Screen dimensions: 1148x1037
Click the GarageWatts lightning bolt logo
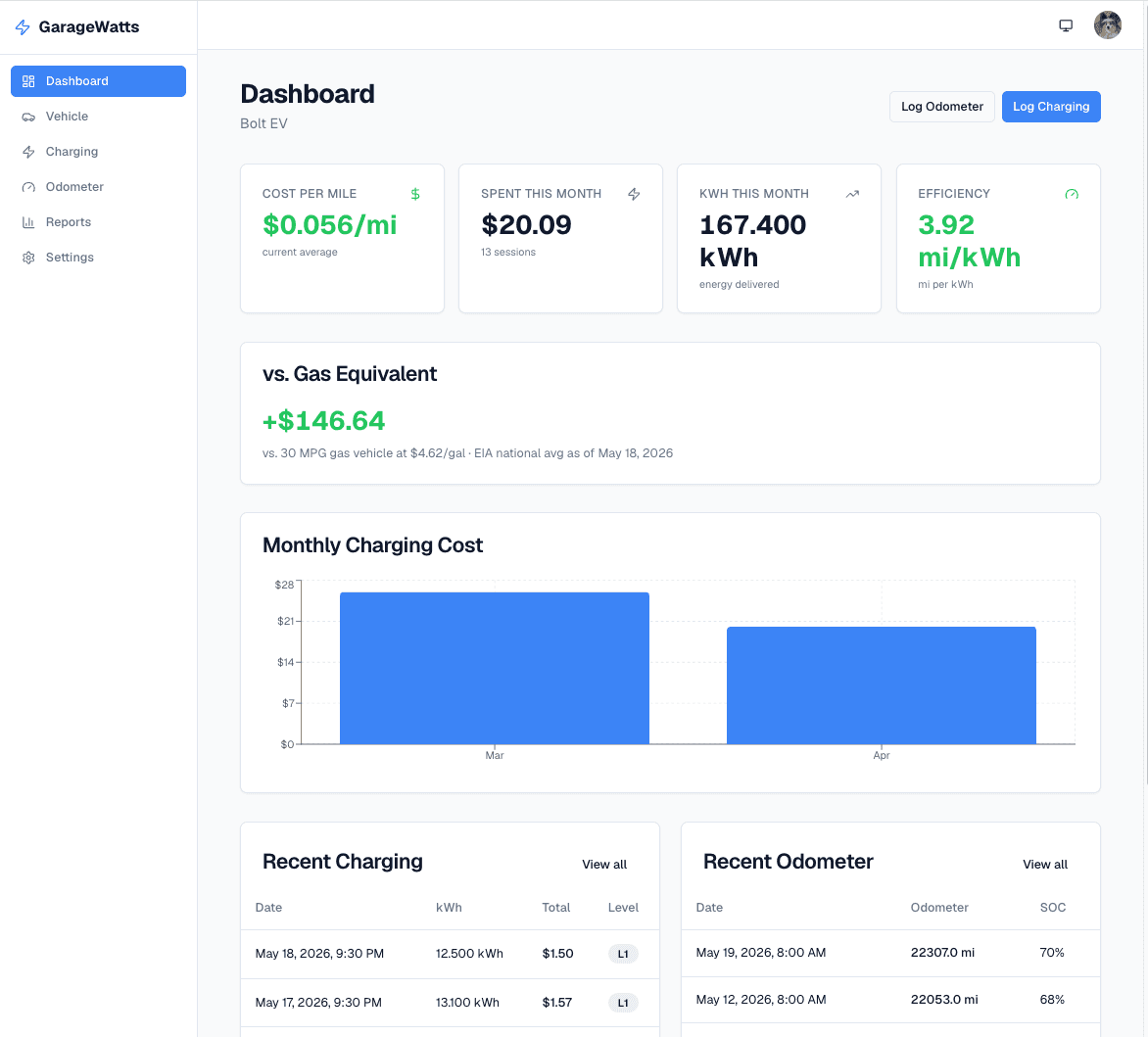(x=23, y=27)
